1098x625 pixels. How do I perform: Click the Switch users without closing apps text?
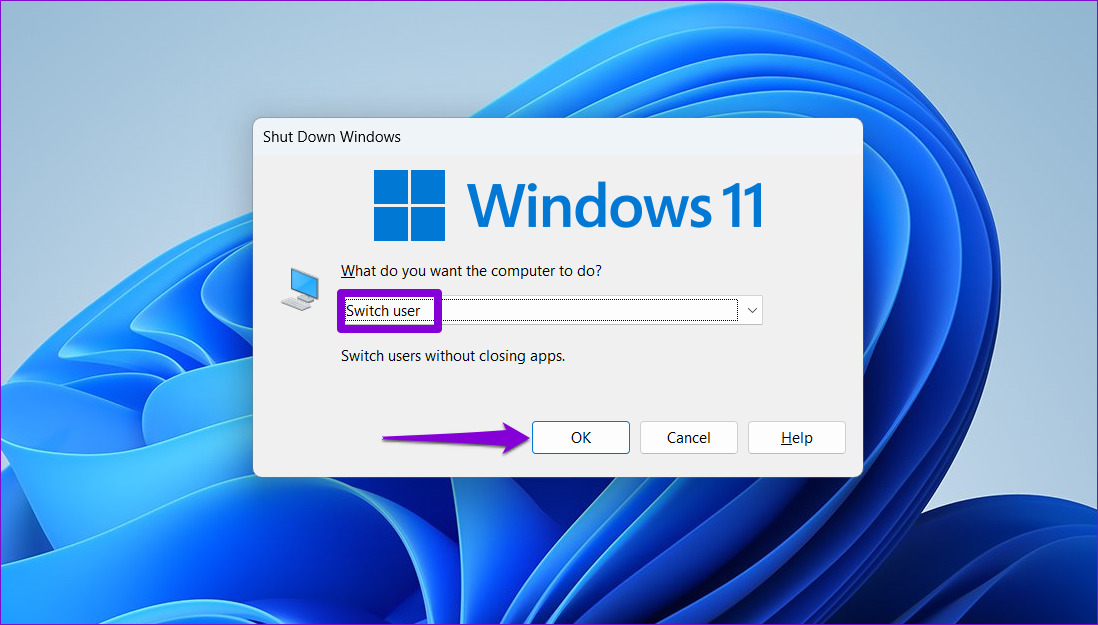tap(452, 355)
